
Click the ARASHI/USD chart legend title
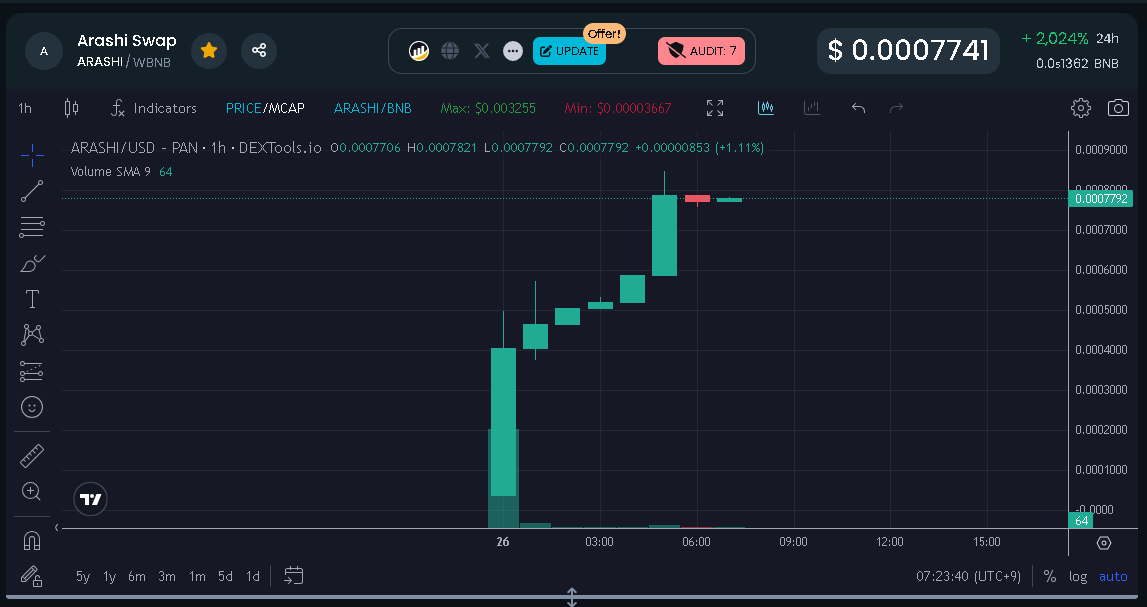196,148
